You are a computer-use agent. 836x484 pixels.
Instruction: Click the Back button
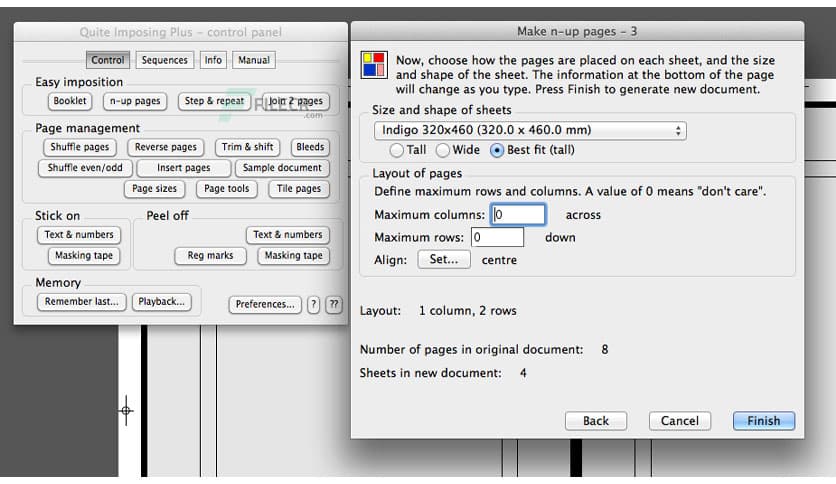click(595, 421)
